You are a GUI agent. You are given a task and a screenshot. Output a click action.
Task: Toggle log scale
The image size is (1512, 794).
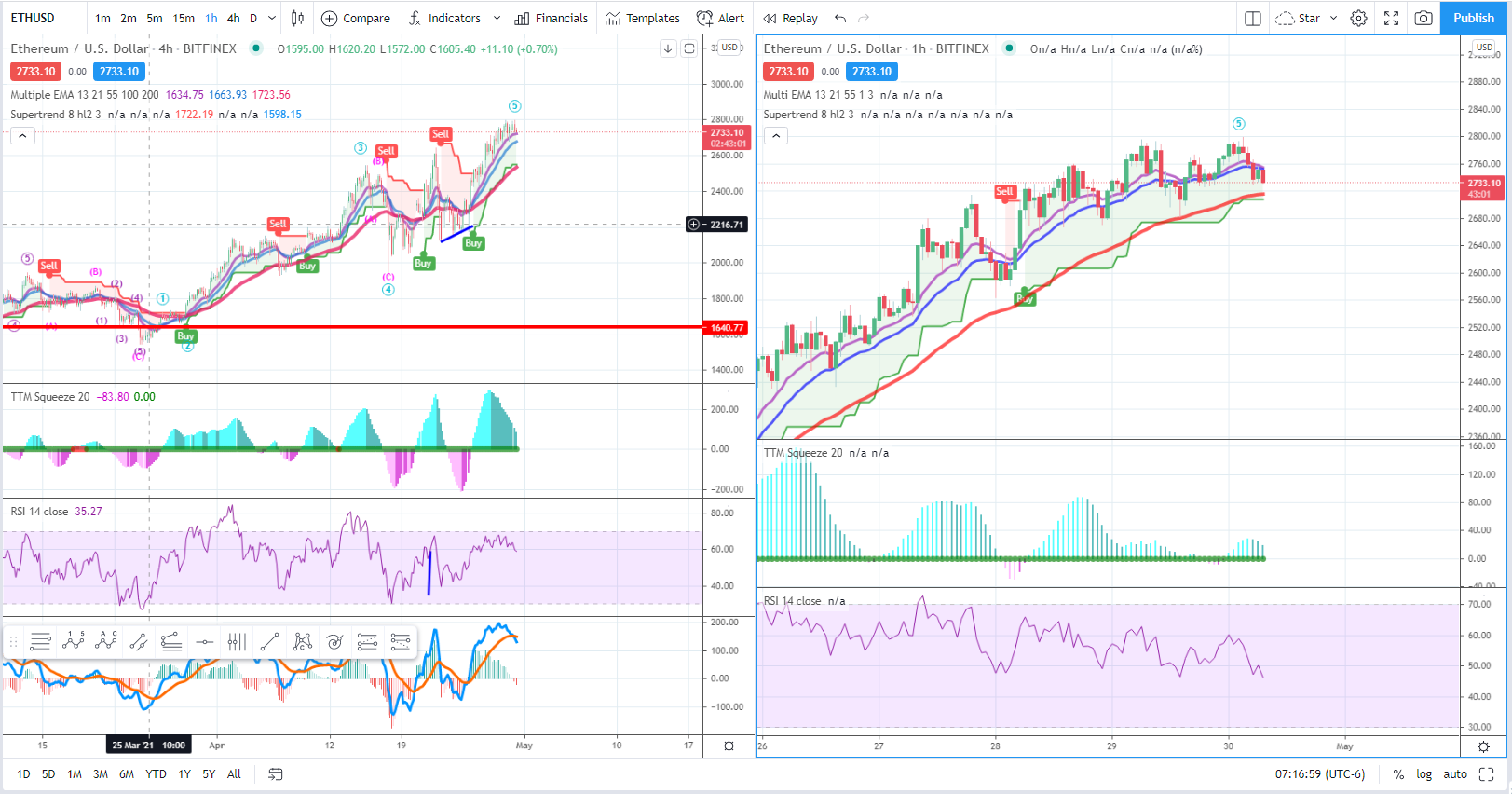[x=1424, y=773]
